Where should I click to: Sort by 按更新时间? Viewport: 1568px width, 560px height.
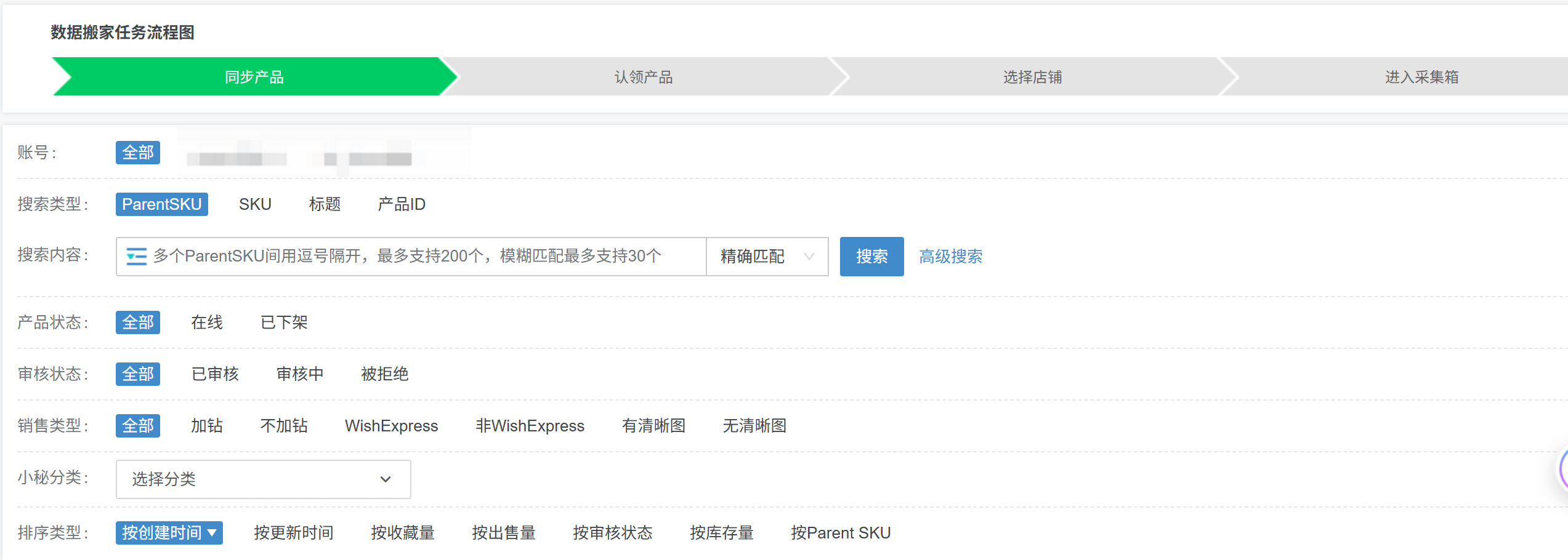294,533
